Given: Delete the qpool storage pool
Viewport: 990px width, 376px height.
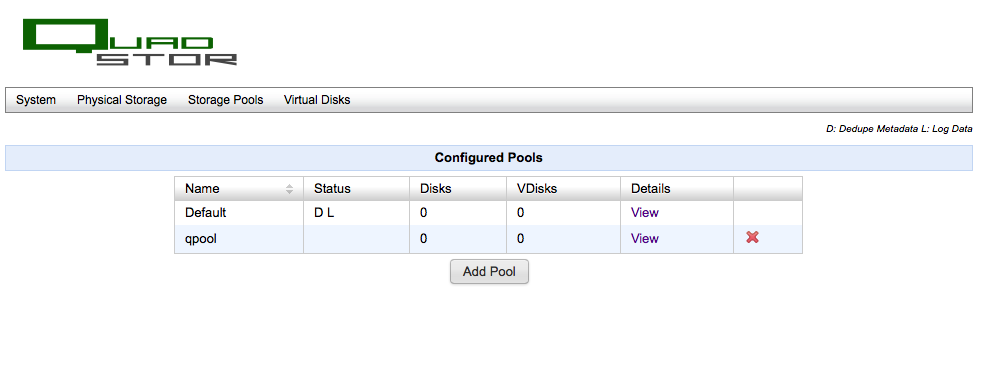Looking at the screenshot, I should coord(752,237).
